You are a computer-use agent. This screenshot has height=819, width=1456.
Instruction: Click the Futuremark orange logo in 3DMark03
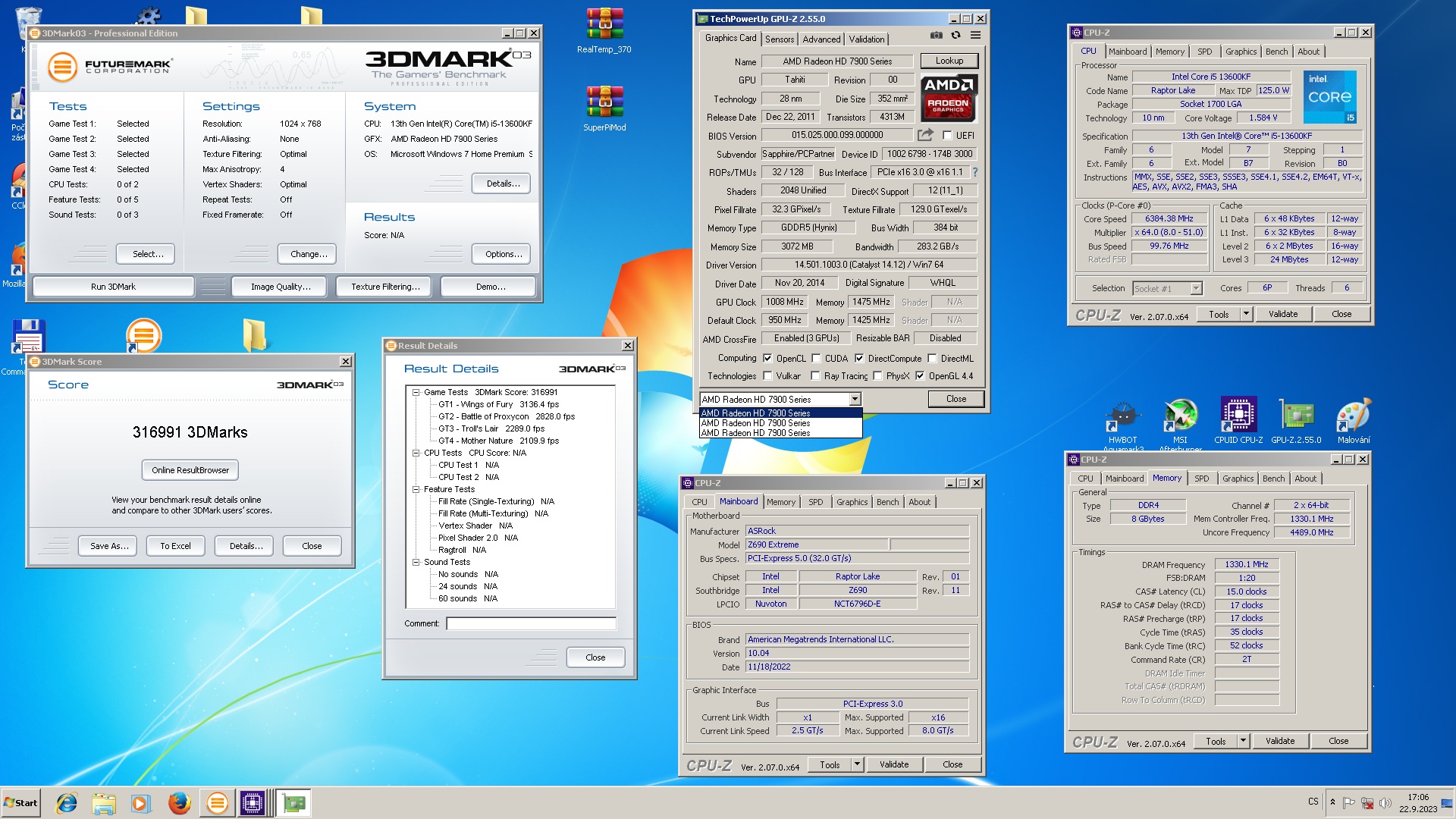63,67
